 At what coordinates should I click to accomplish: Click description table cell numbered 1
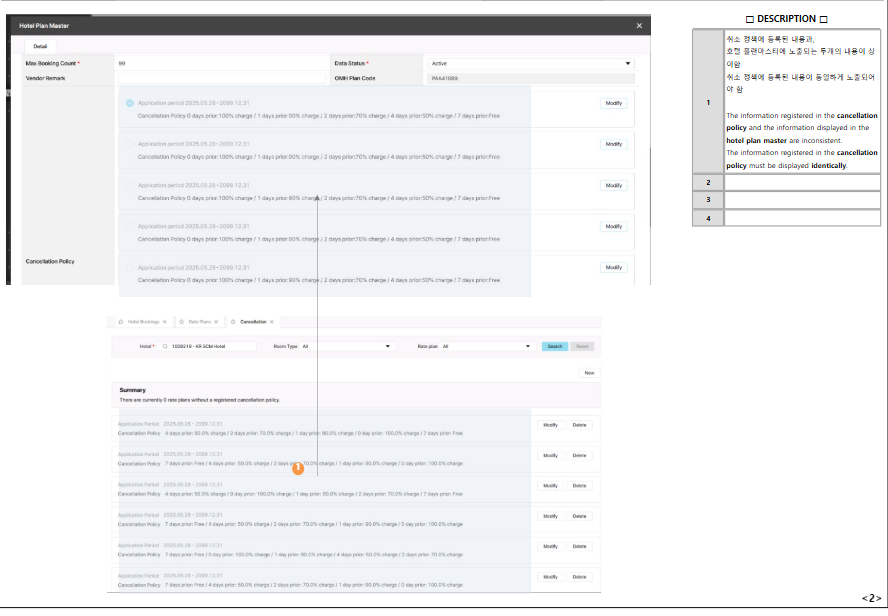pos(708,102)
